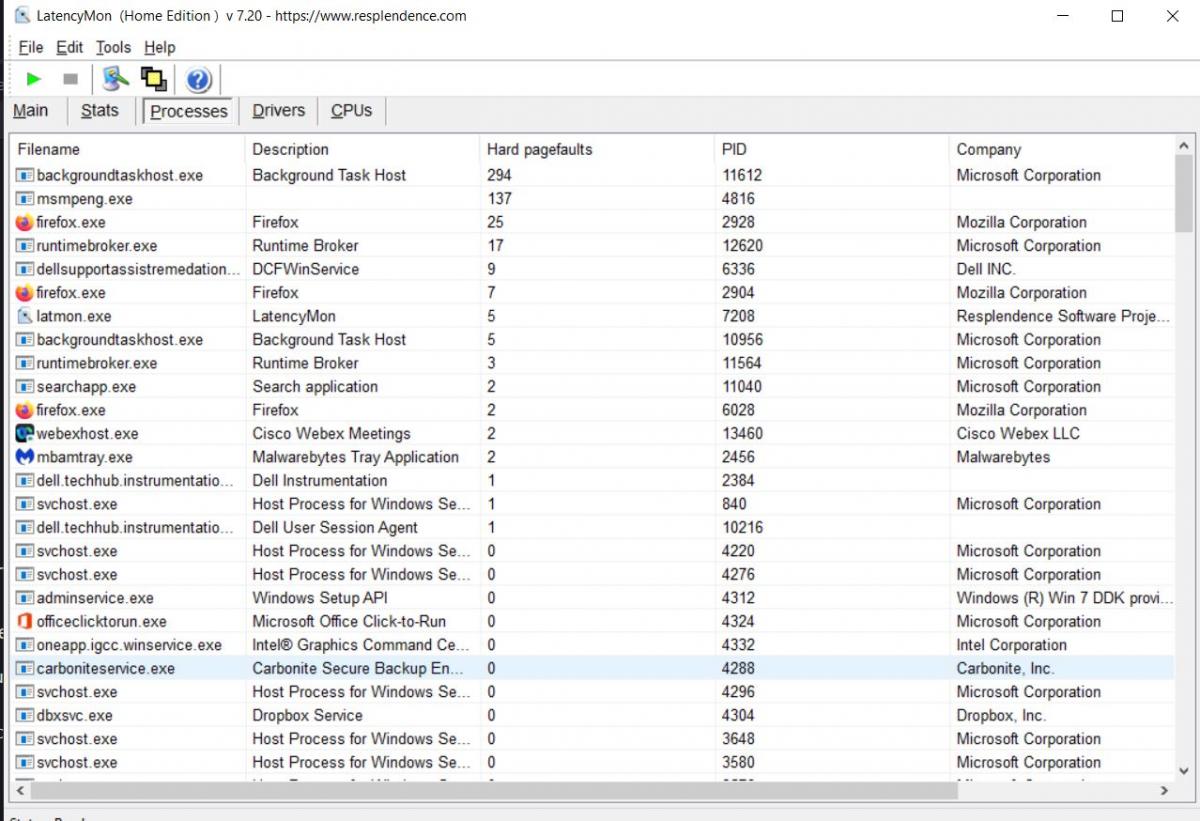This screenshot has height=821, width=1200.
Task: Select the 'Malwarebytes Tray Application' description cell
Action: coord(355,457)
